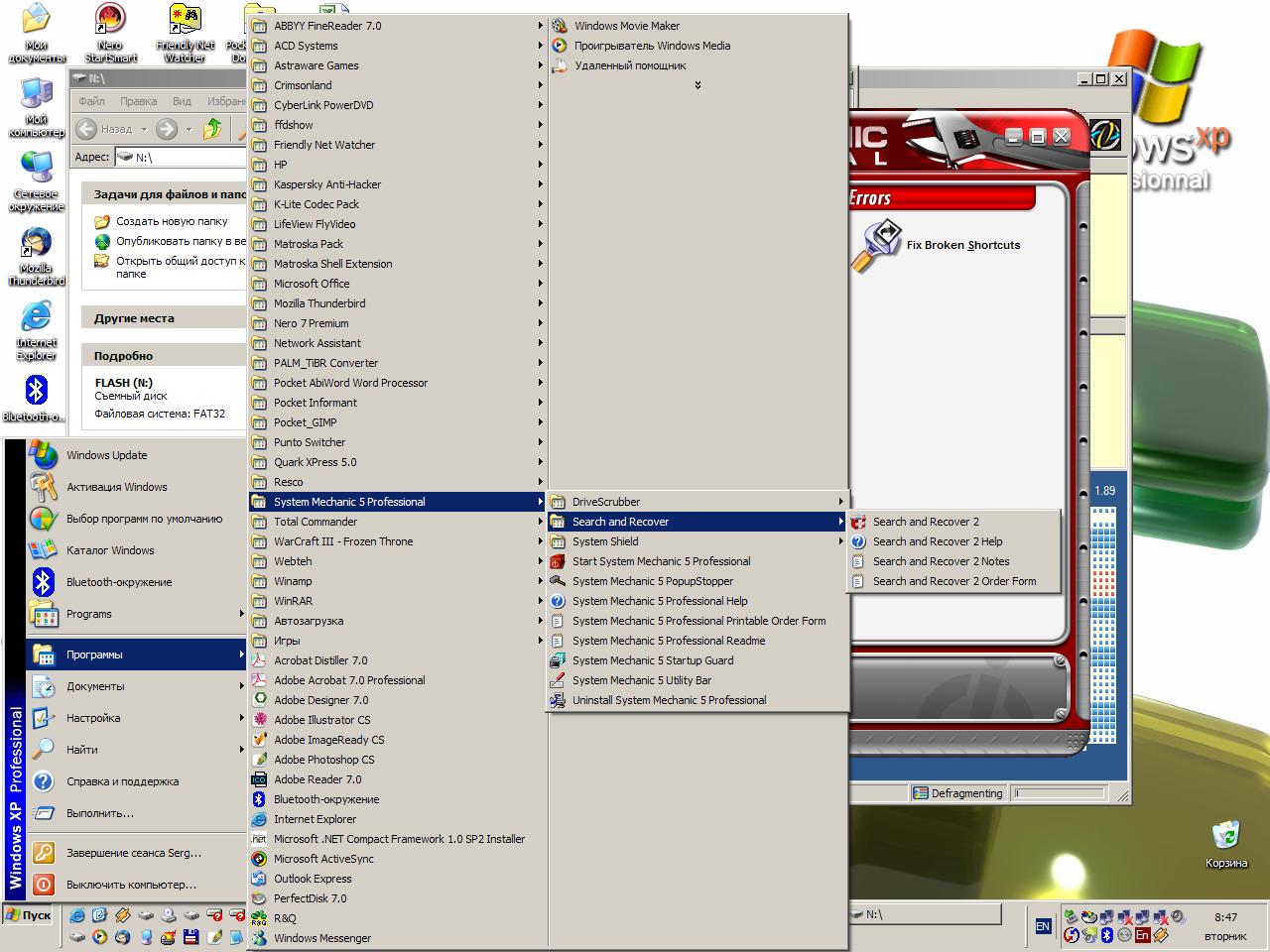The height and width of the screenshot is (952, 1270).
Task: Open Search and Recover 2 Order Form
Action: (953, 581)
